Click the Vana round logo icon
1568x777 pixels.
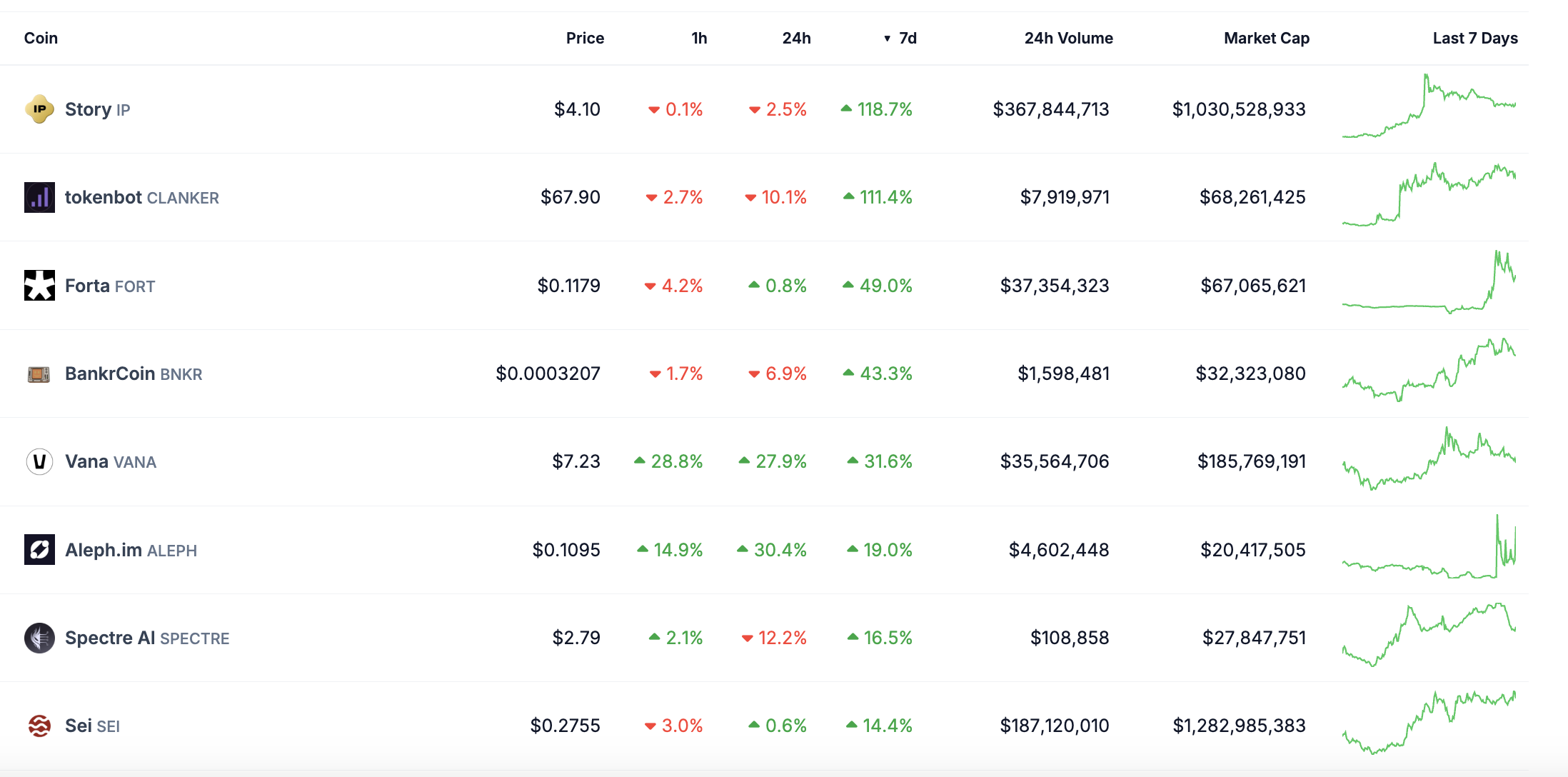coord(39,462)
